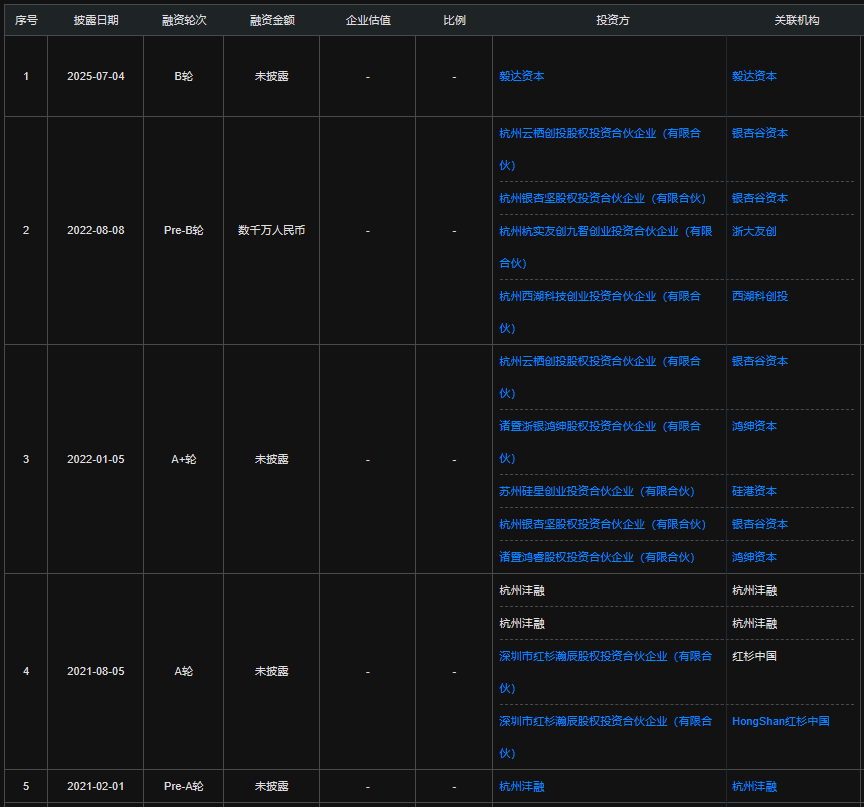Click the 序号 column header
The height and width of the screenshot is (807, 864).
26,20
